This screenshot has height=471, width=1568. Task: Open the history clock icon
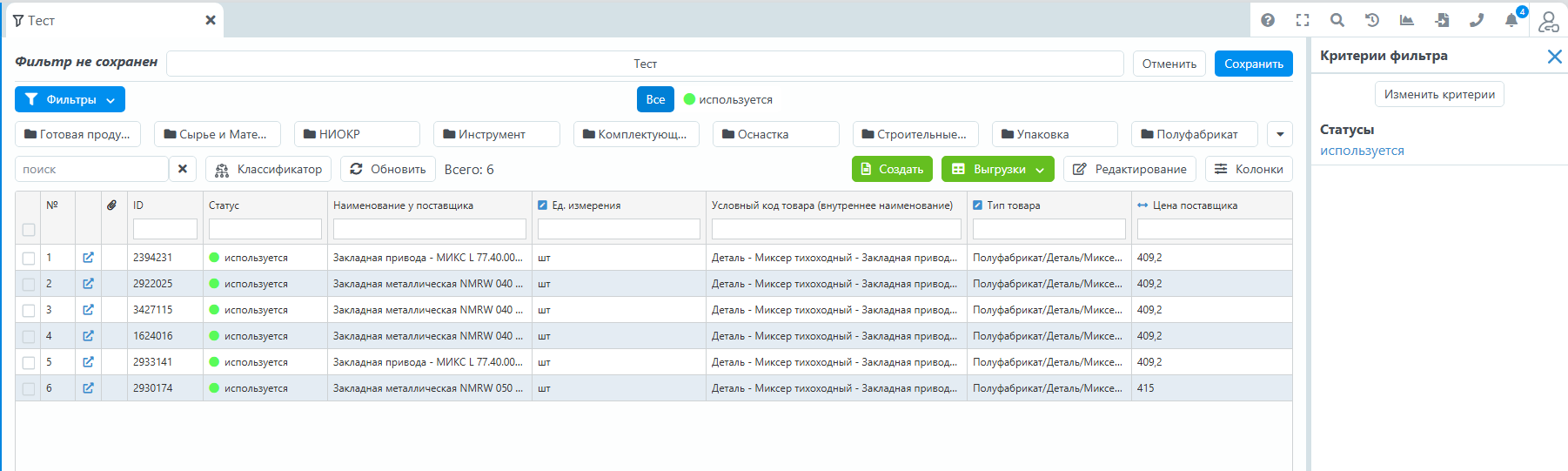[1372, 20]
